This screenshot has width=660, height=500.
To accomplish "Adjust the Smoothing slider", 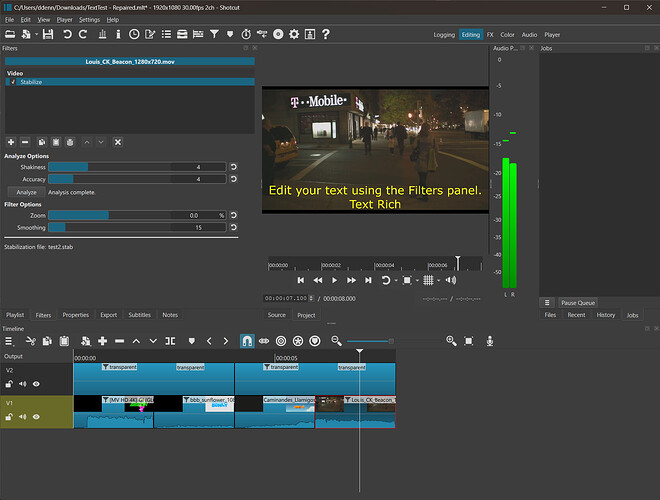I will tap(137, 227).
